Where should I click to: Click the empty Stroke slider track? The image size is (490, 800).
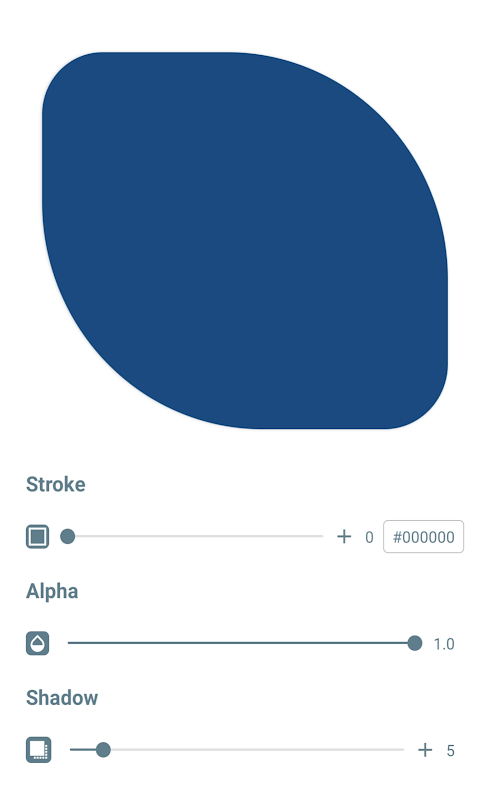(x=199, y=536)
